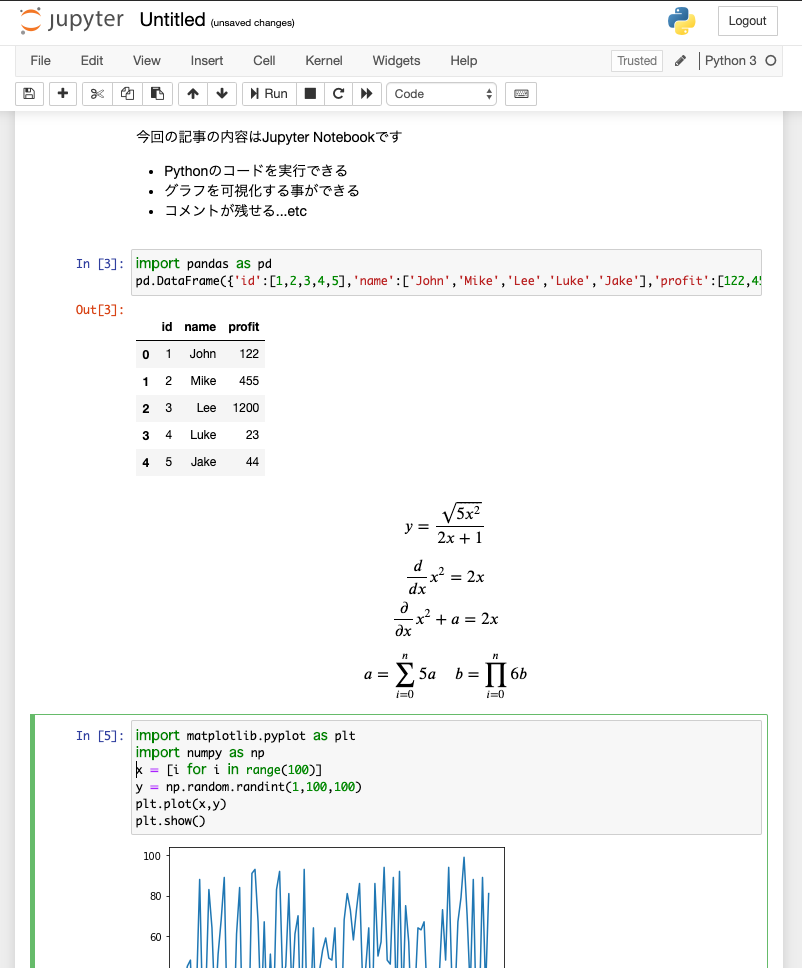Restart the kernel with circular arrow

point(338,94)
